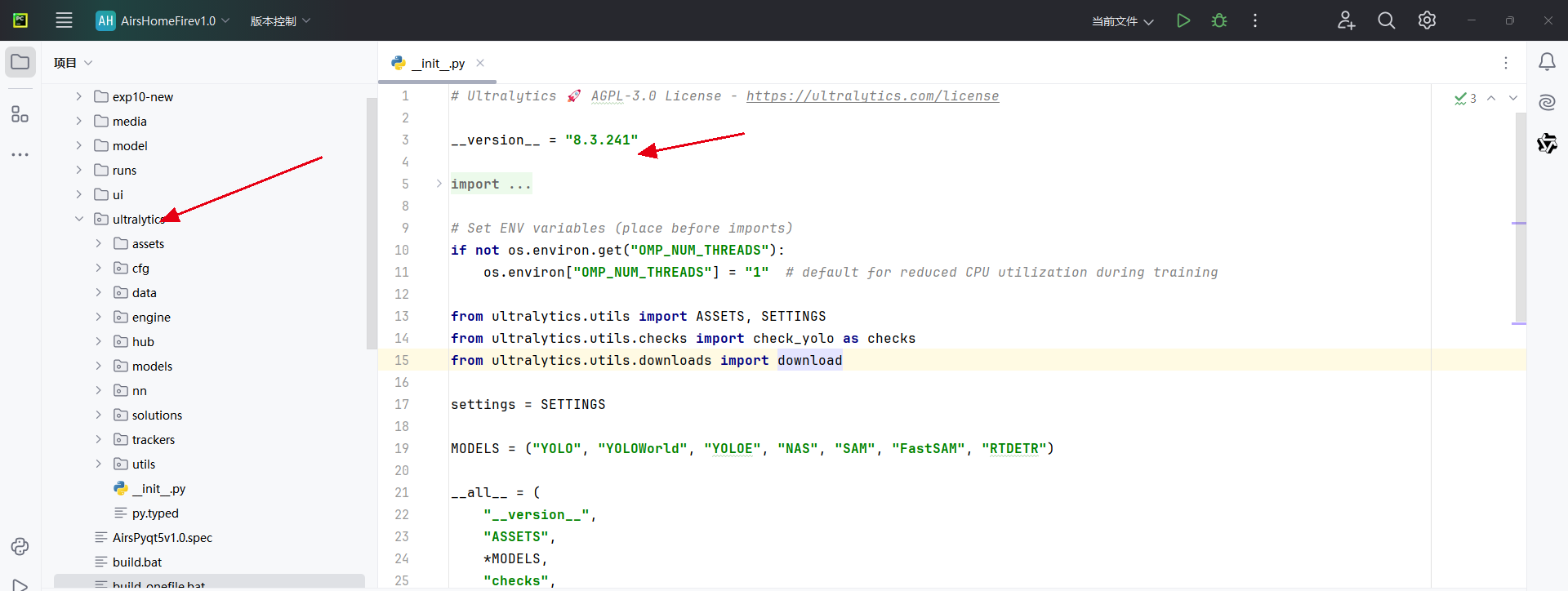Click line number 19 in gutter
The height and width of the screenshot is (591, 1568).
[x=402, y=448]
